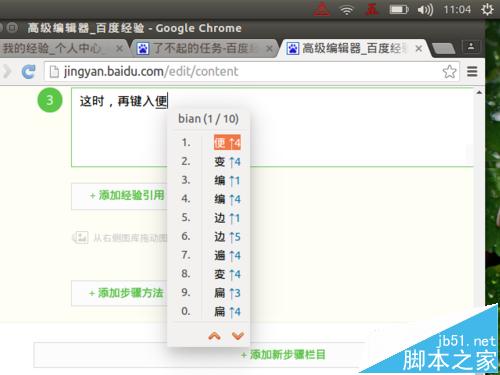Click the clock showing 11:04

tap(457, 9)
